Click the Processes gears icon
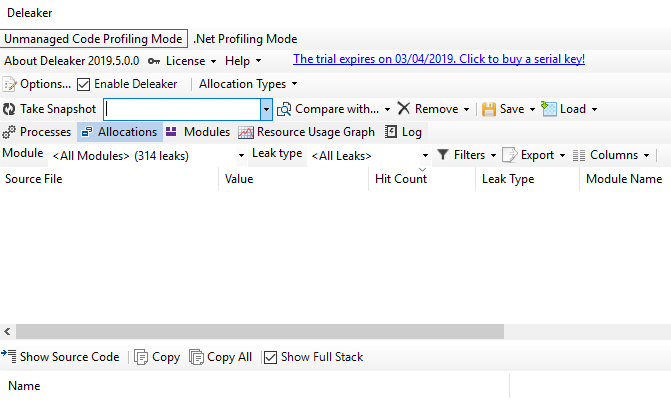The image size is (671, 405). pos(9,132)
